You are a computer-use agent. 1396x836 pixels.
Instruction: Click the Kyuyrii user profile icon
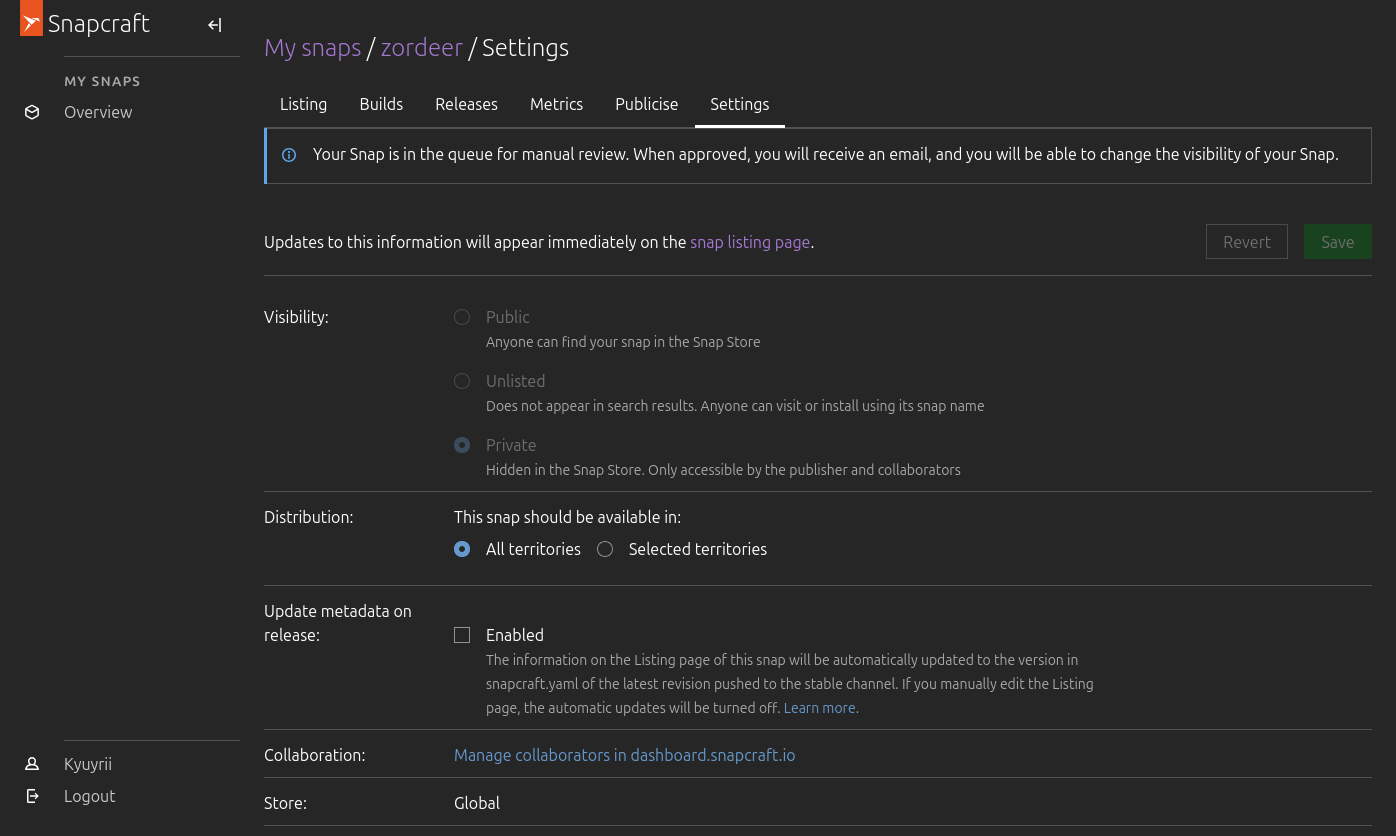(x=32, y=764)
